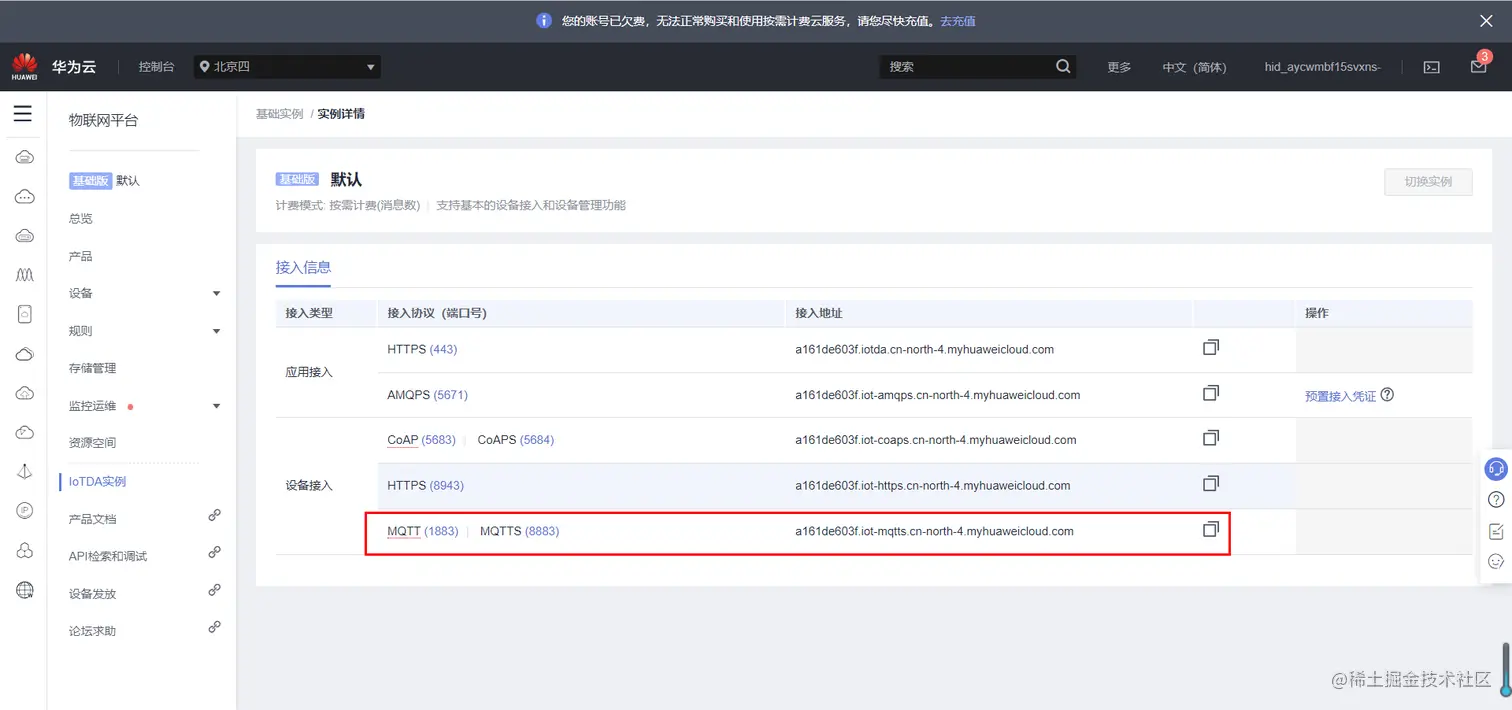
Task: Open the 中文 (简体) language selector
Action: point(1194,67)
